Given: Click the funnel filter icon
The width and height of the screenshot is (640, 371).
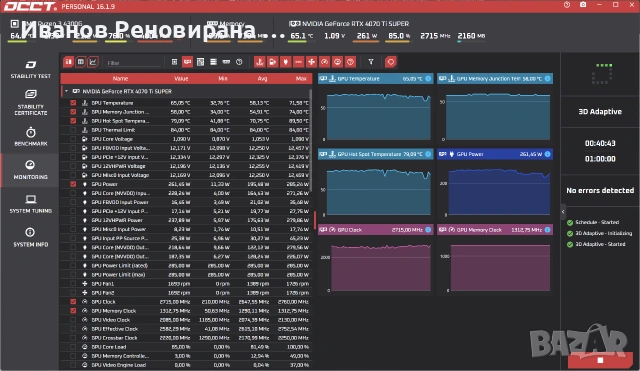Looking at the screenshot, I should 371,62.
